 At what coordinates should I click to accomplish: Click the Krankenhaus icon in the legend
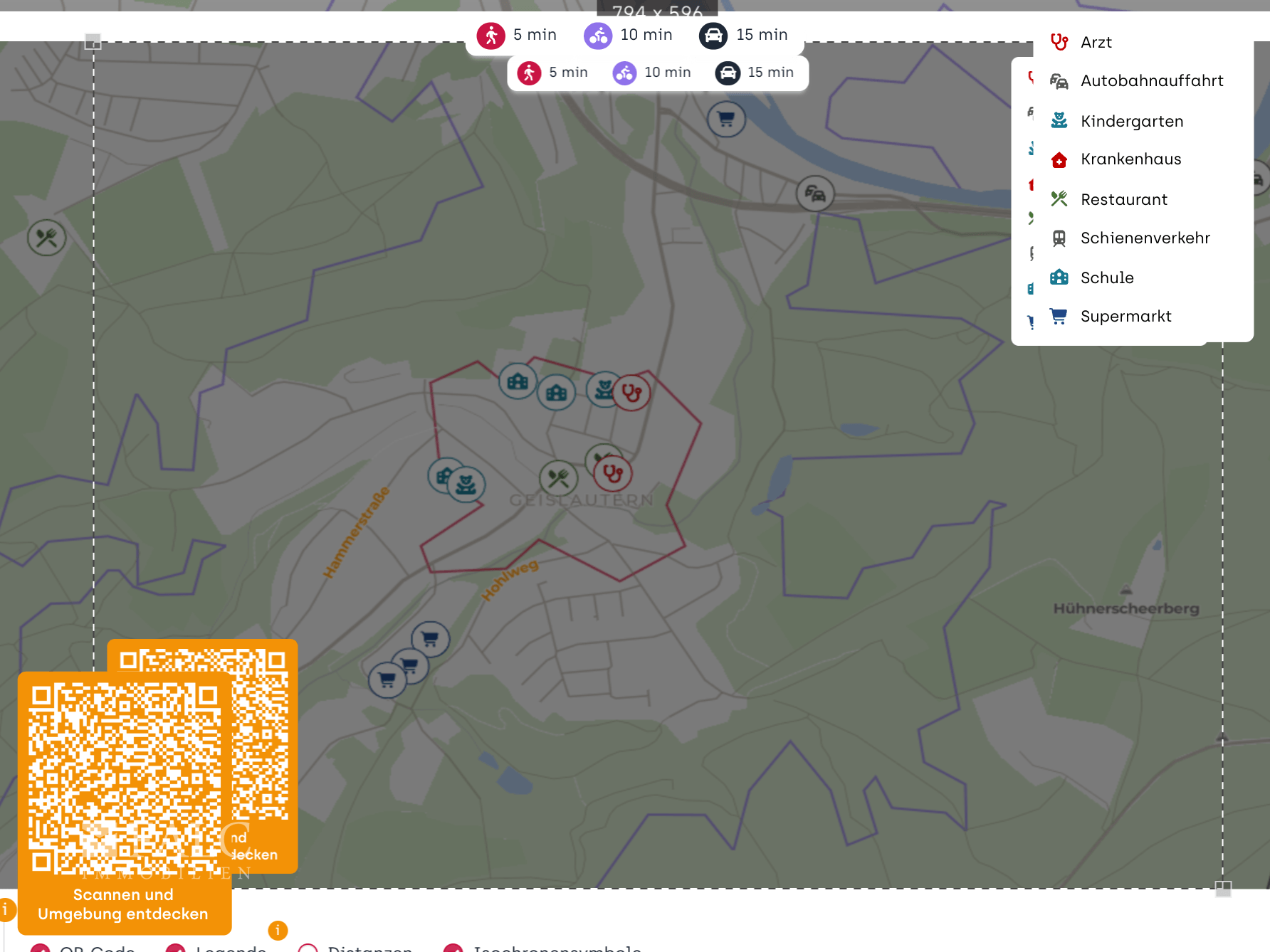[1059, 159]
